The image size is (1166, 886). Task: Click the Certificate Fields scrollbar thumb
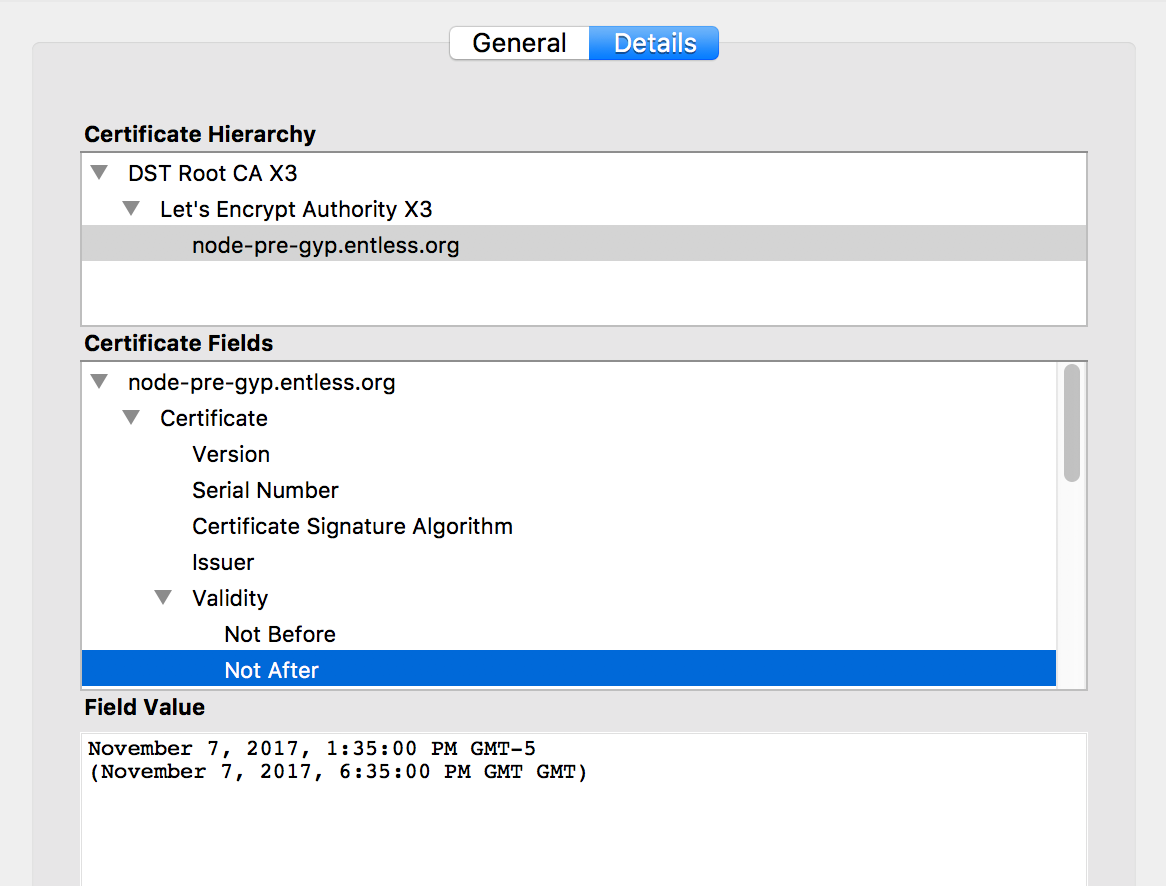(x=1072, y=423)
